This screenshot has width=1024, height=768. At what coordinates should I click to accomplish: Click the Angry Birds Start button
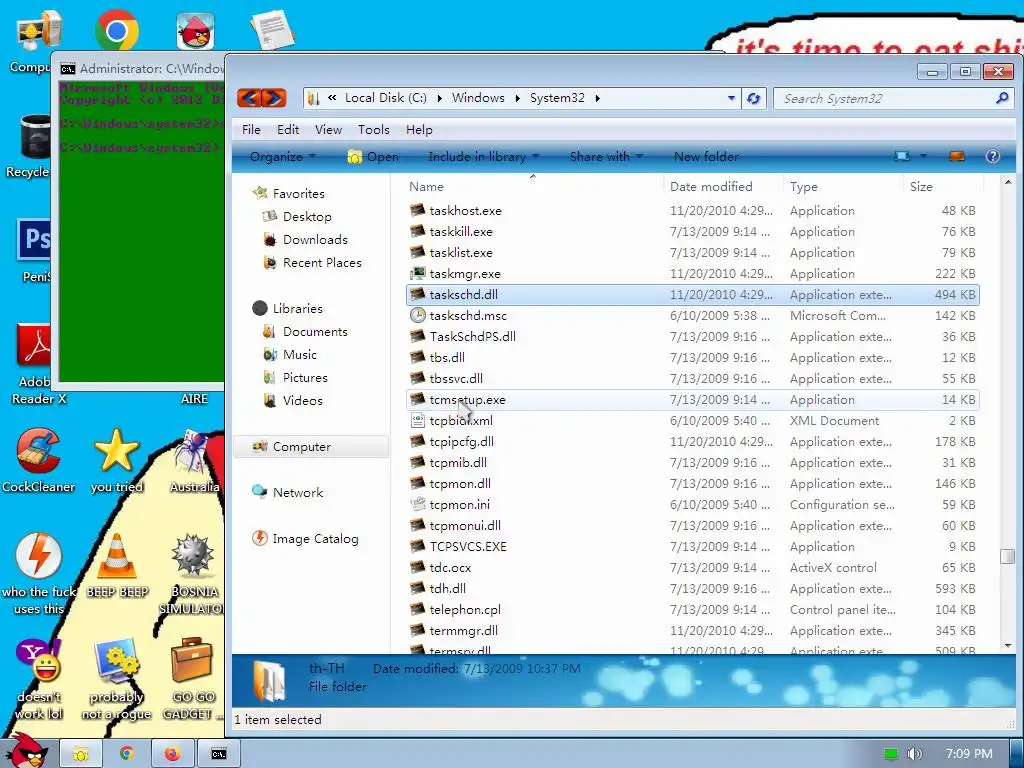point(25,751)
